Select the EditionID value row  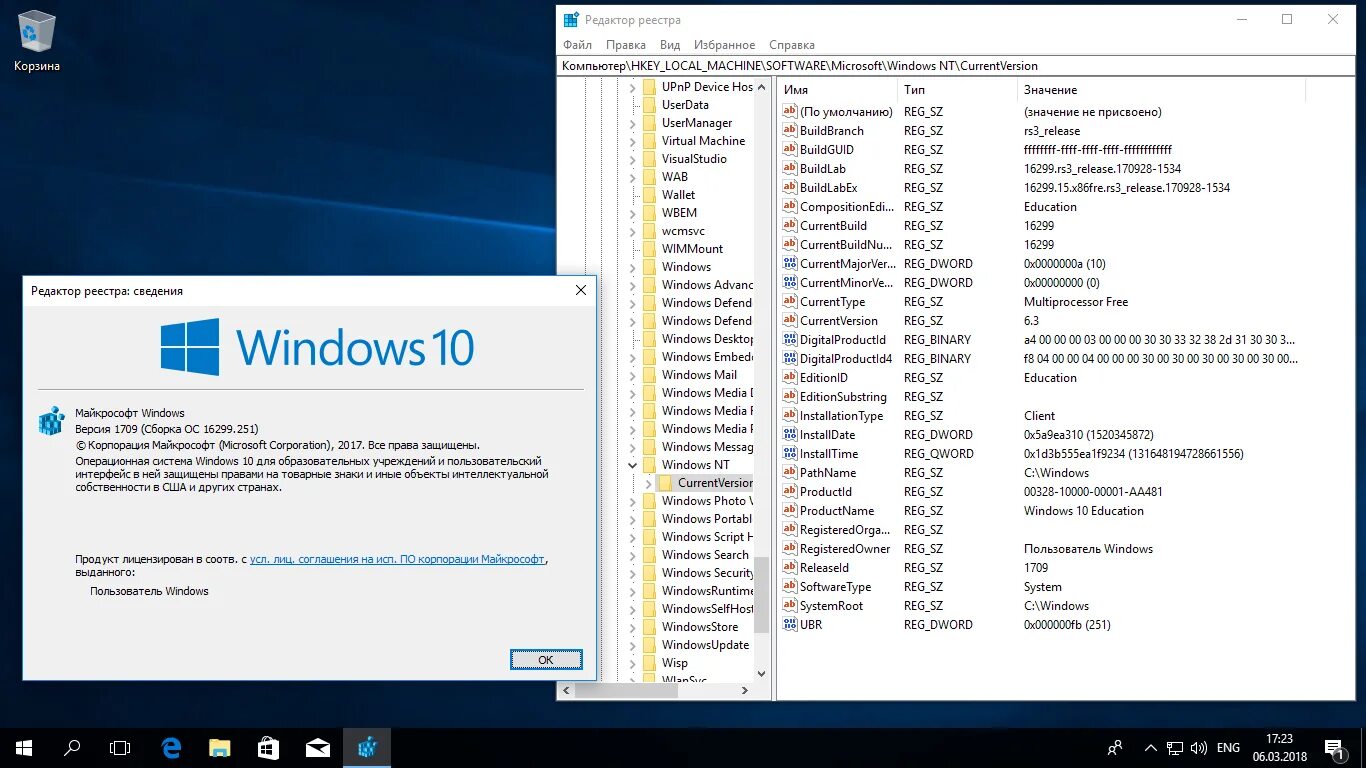(x=1040, y=378)
